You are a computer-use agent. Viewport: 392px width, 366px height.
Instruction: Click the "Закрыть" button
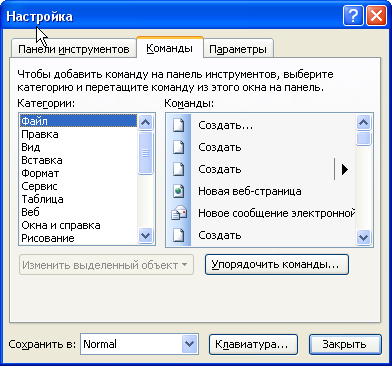(345, 344)
